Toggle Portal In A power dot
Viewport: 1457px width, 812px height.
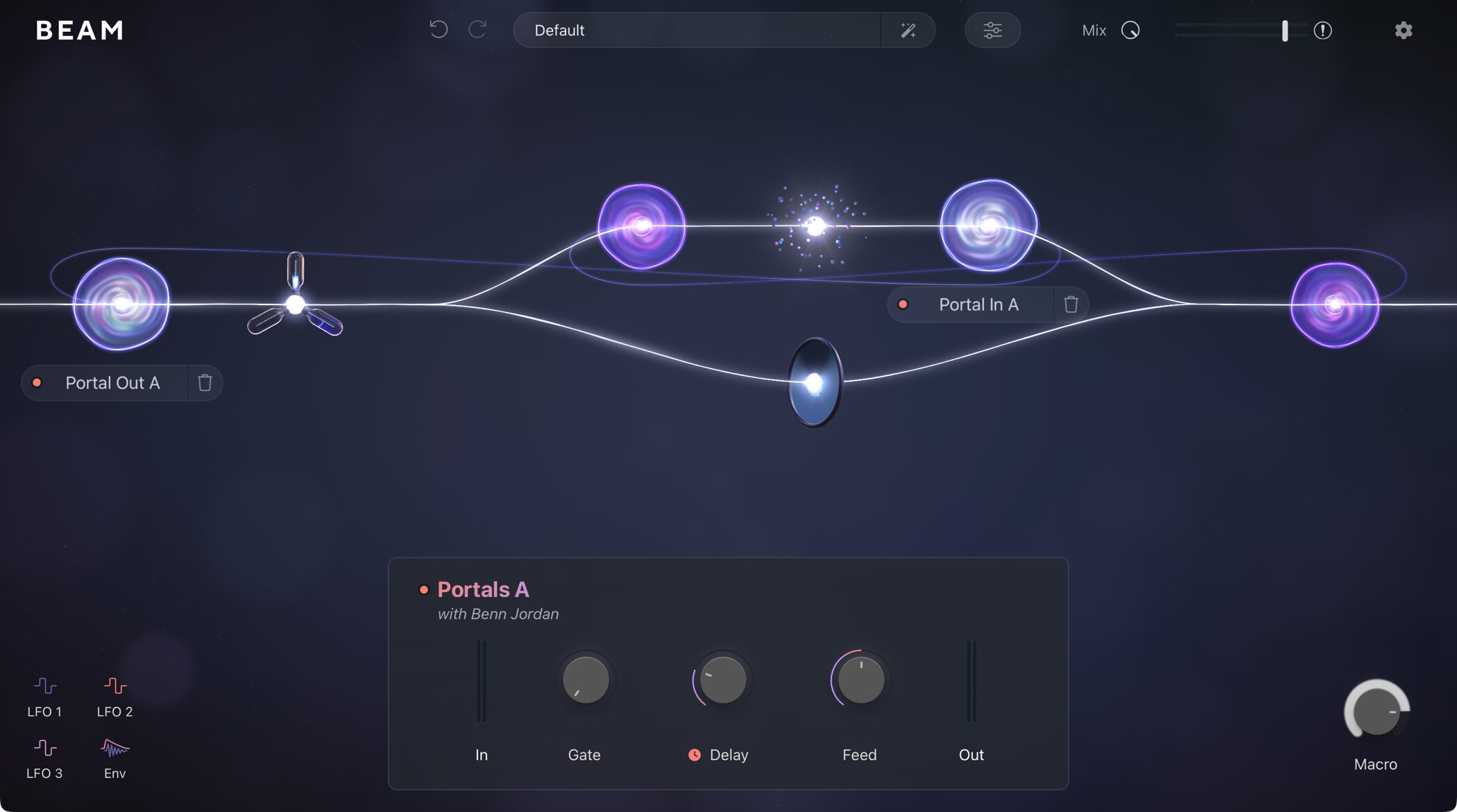(x=903, y=304)
